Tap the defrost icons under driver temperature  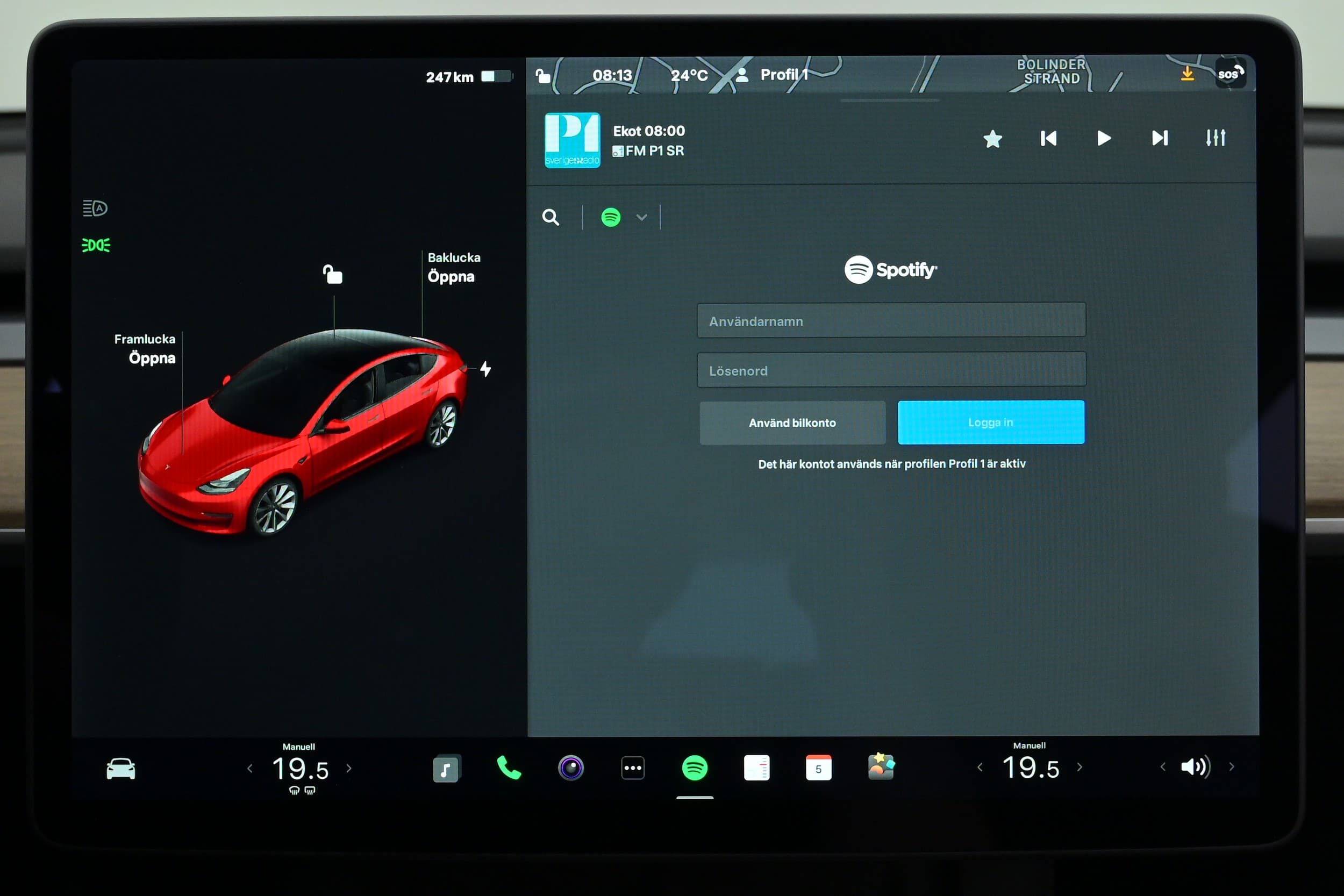tap(302, 790)
